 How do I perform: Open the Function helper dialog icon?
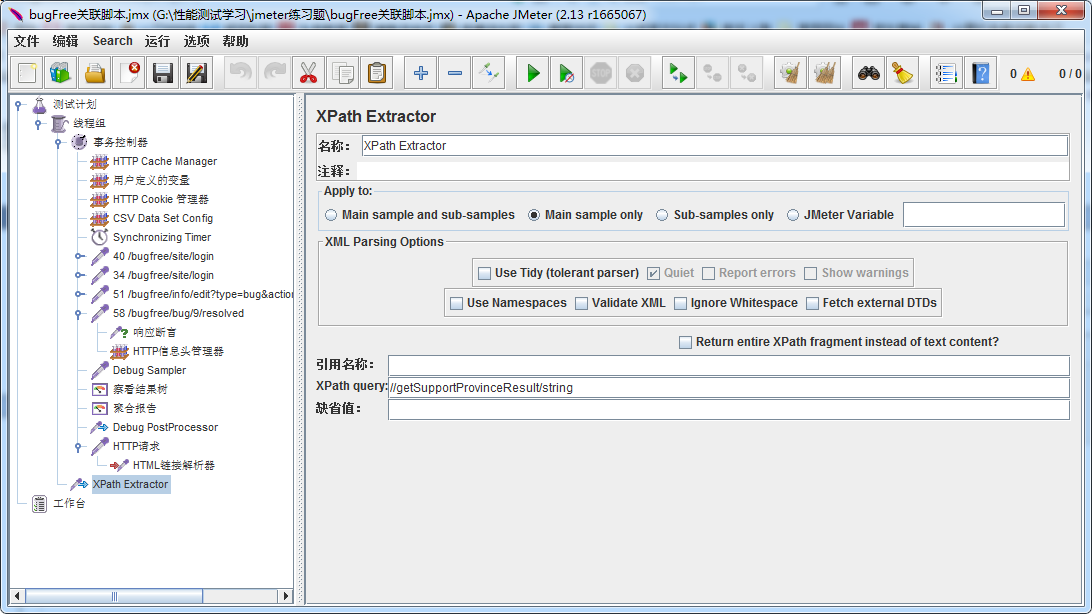click(946, 73)
